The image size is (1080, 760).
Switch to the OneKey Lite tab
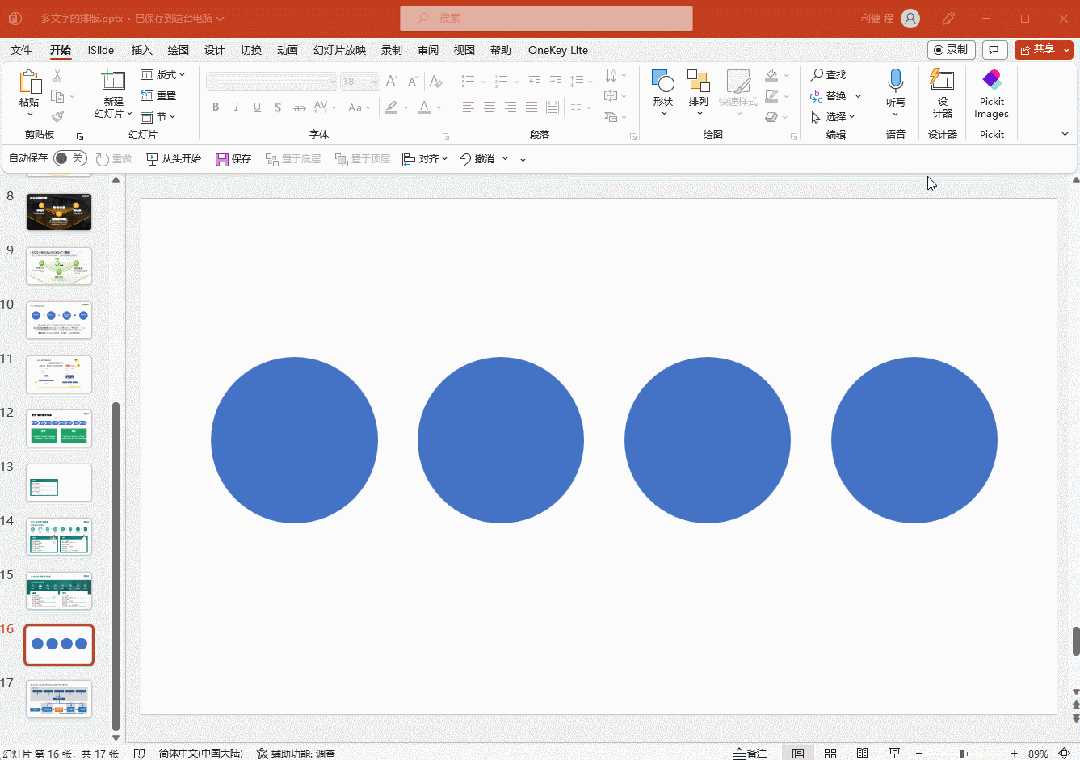[558, 50]
